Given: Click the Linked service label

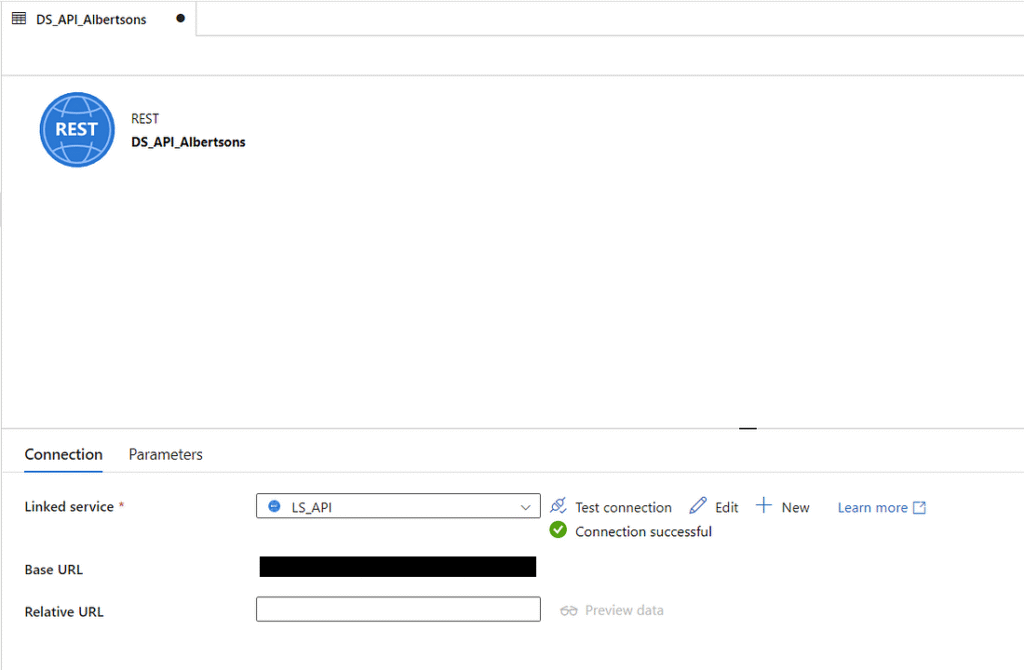Looking at the screenshot, I should [x=69, y=507].
